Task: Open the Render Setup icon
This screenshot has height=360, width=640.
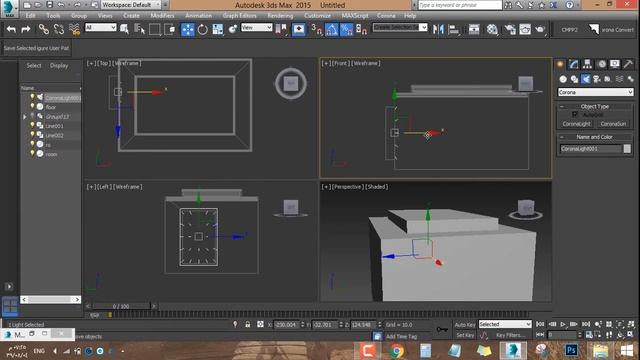Action: click(510, 29)
